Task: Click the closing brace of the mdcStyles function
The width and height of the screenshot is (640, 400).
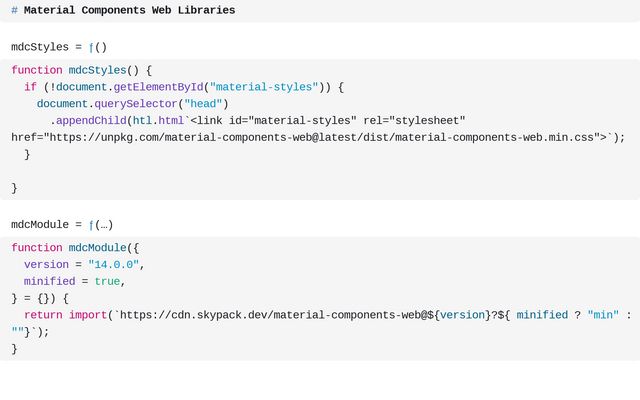Action: point(14,188)
